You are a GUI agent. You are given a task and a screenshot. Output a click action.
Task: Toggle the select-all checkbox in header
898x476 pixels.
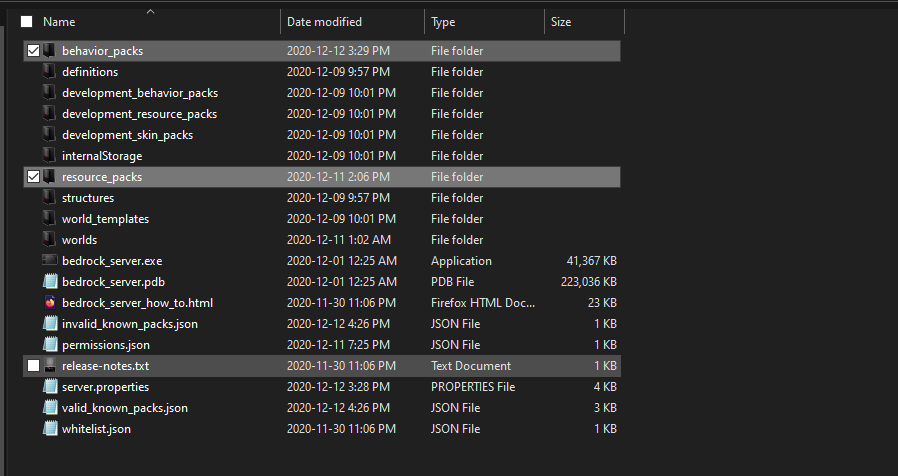[x=27, y=22]
